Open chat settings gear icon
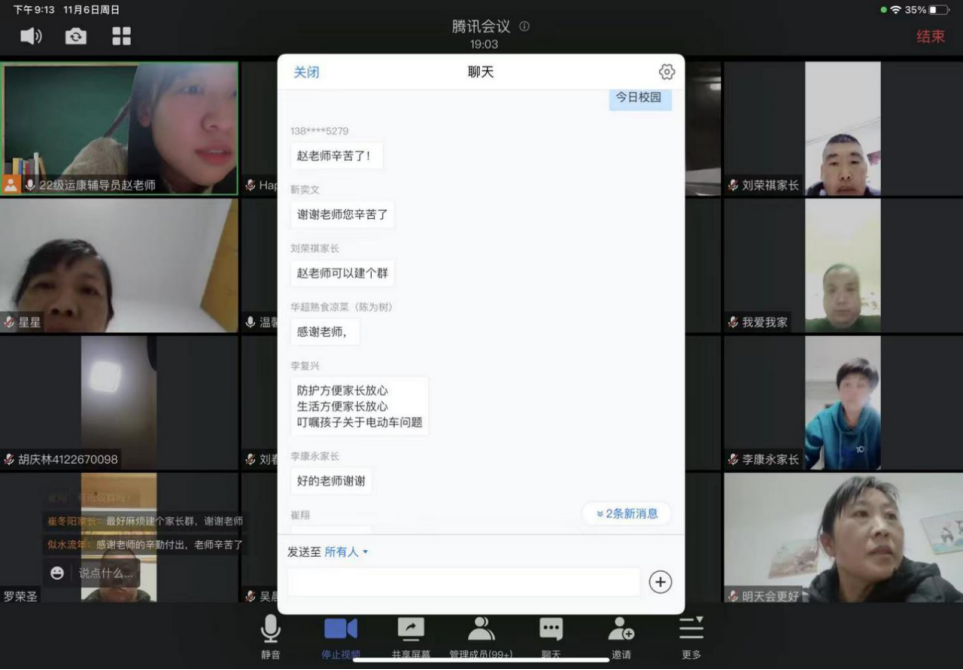Viewport: 963px width, 670px height. (667, 72)
